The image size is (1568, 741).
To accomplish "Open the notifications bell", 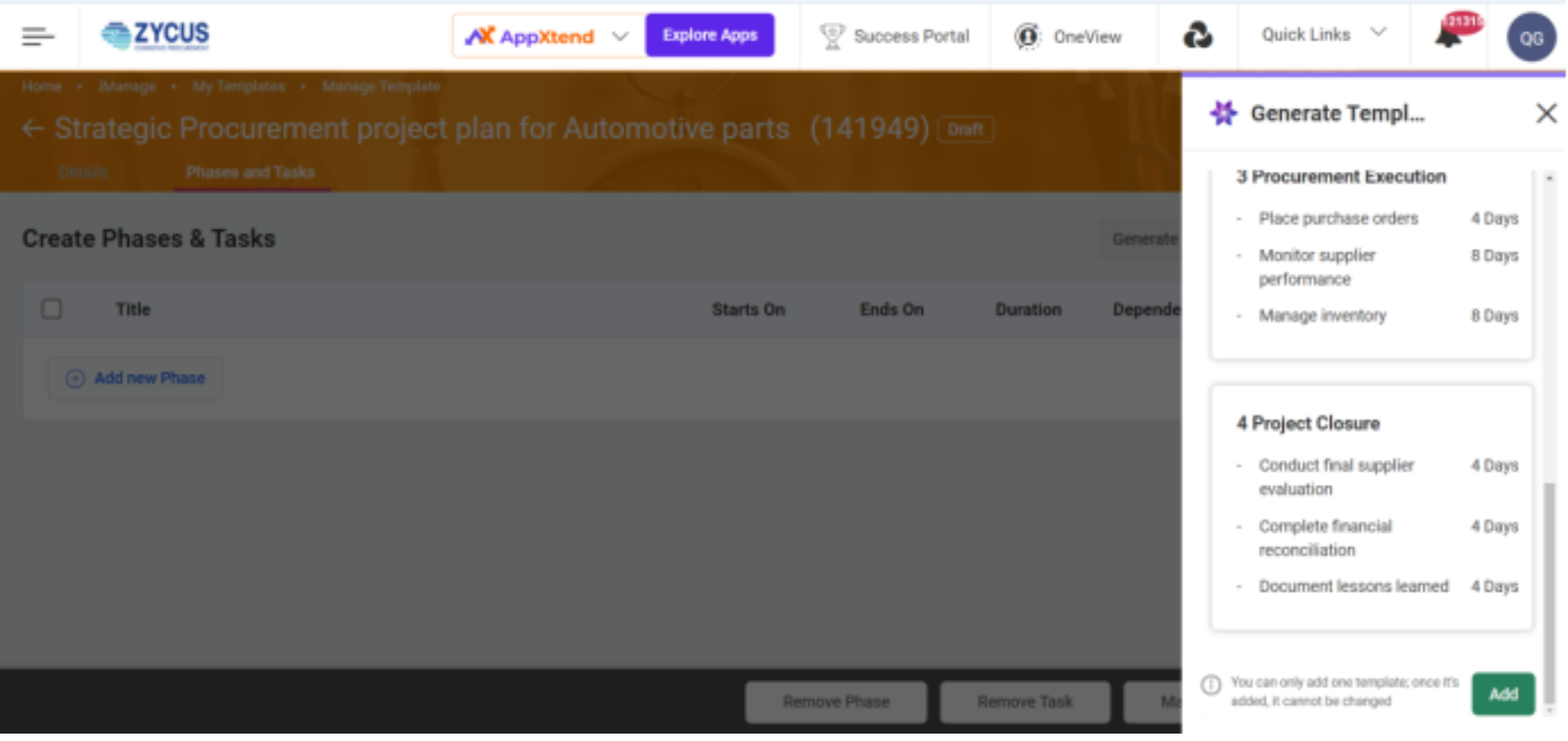I will [1450, 35].
